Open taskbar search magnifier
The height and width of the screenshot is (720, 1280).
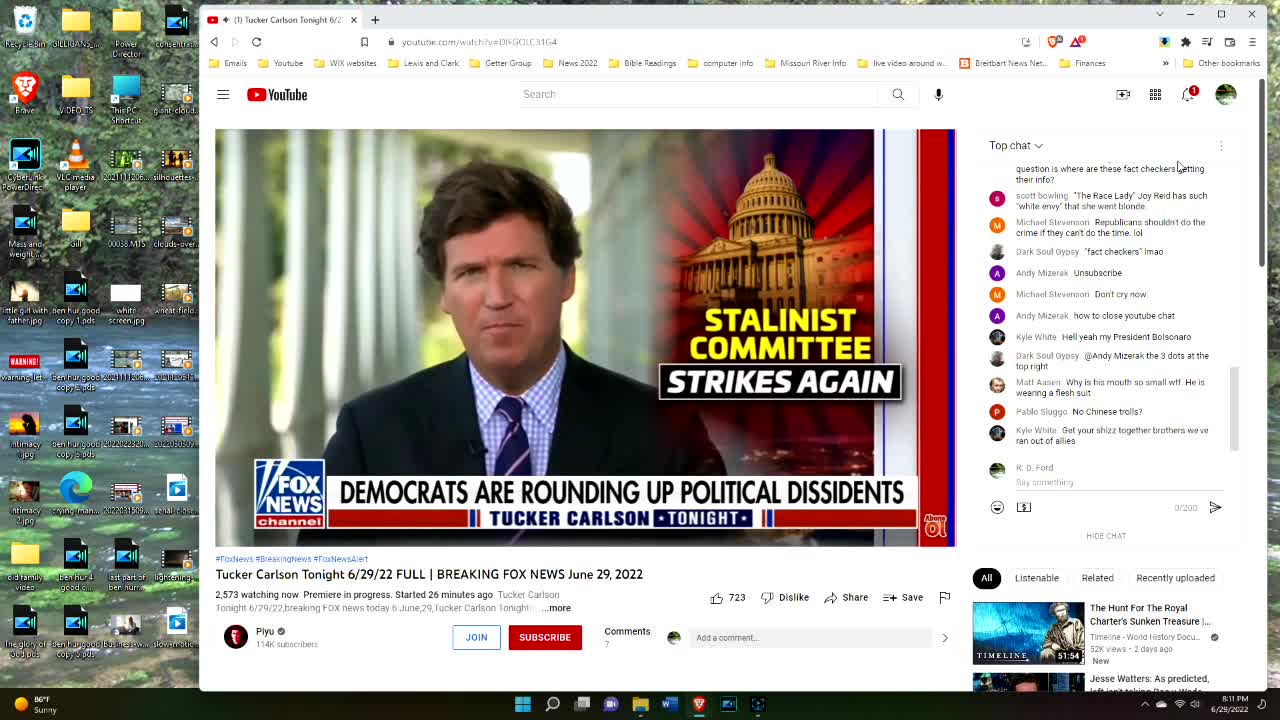552,704
